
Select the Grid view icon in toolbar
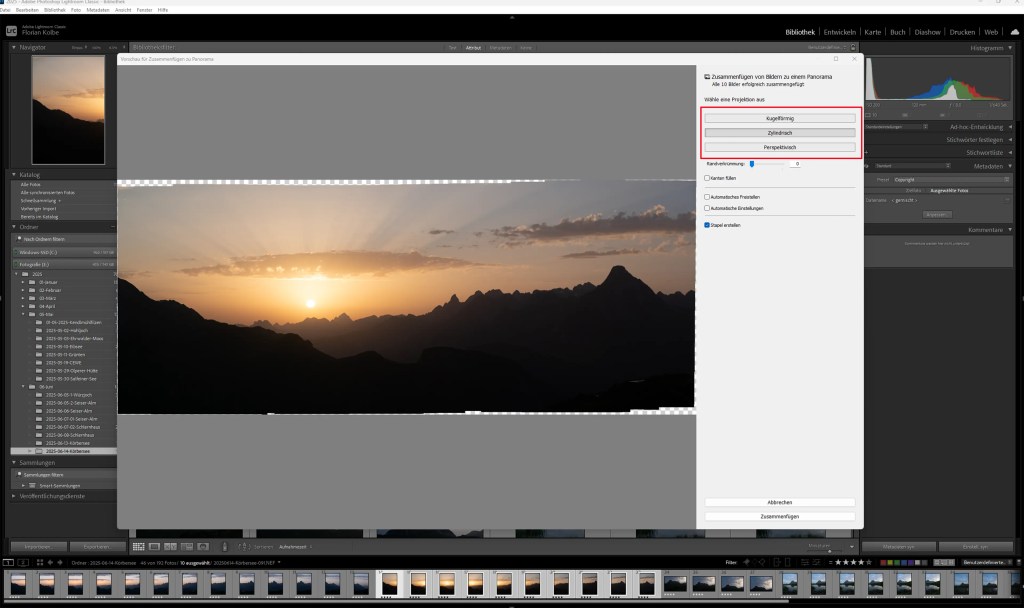pyautogui.click(x=138, y=546)
